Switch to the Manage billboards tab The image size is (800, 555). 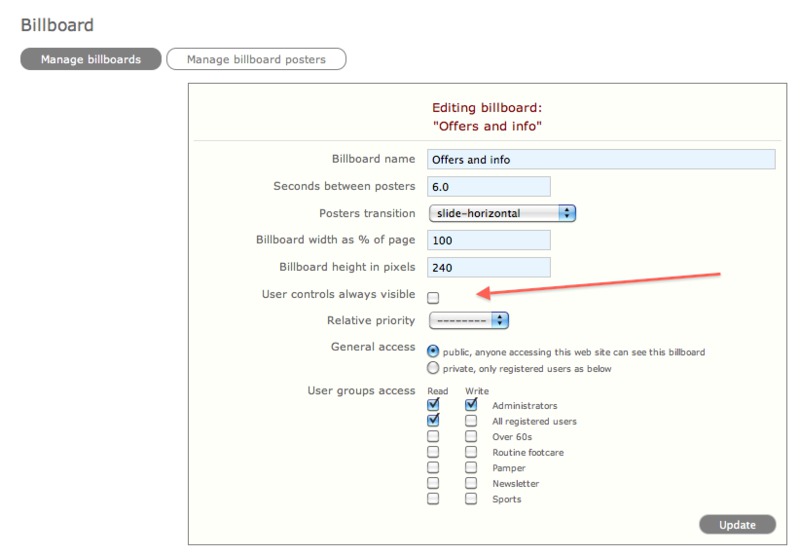pos(90,60)
